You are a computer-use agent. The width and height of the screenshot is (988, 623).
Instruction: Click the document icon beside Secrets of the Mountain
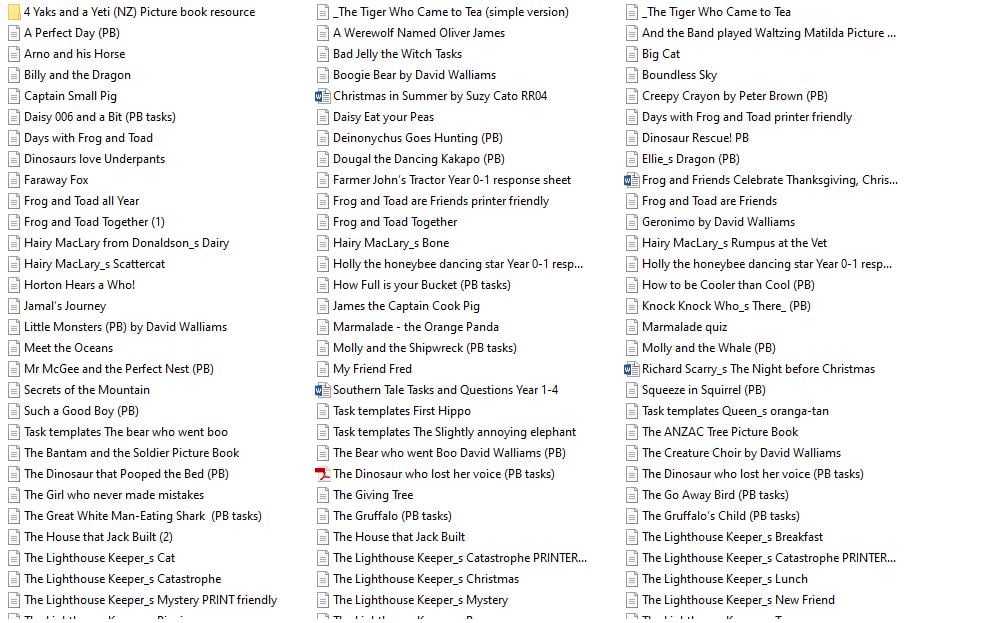pyautogui.click(x=14, y=391)
